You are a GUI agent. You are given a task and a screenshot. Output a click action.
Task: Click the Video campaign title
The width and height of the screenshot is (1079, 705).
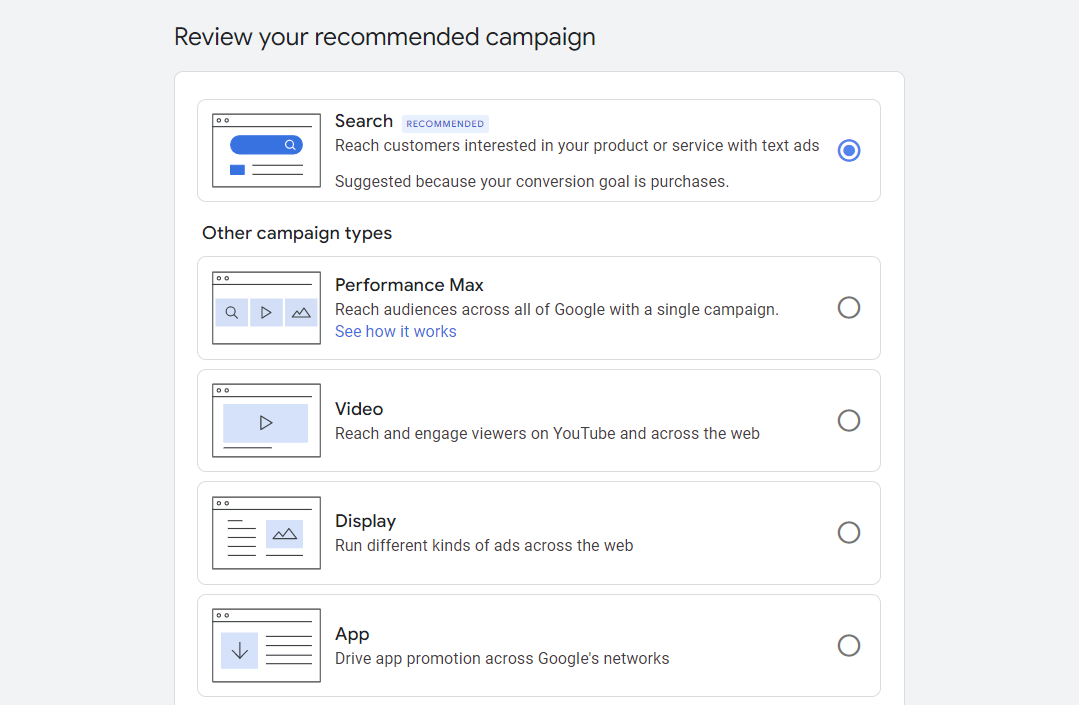coord(359,409)
